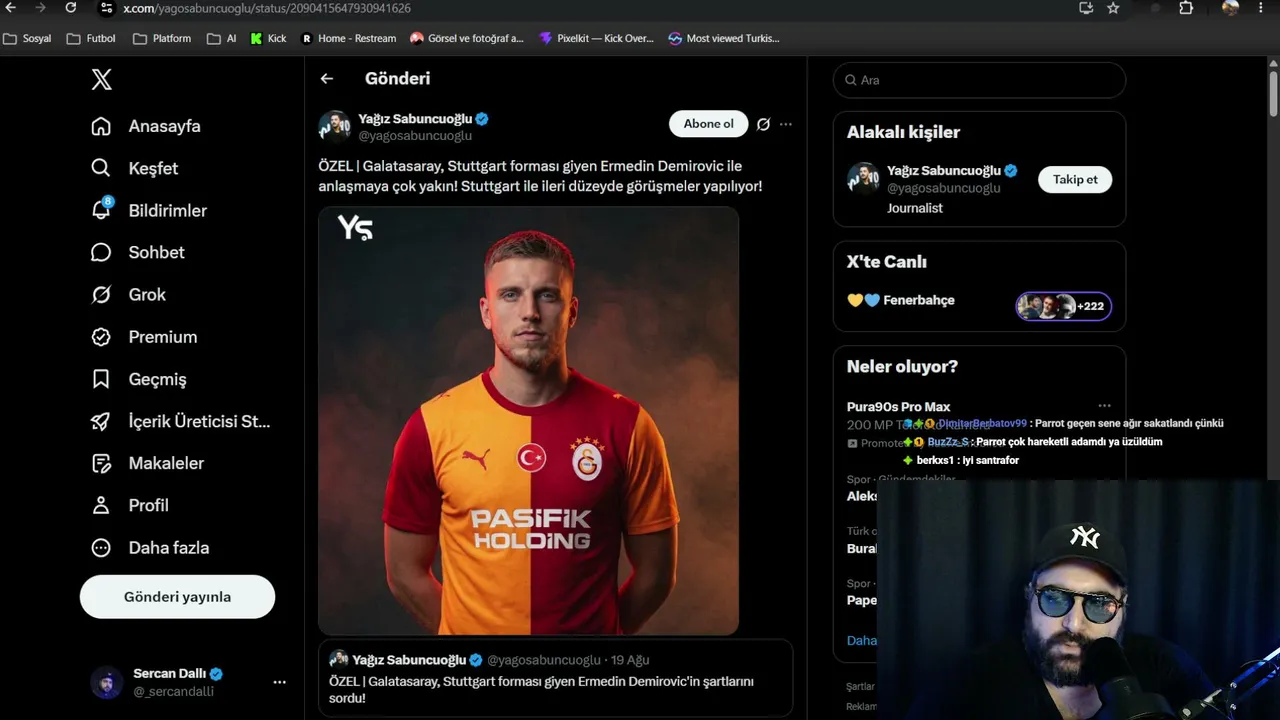Open Görsel ve fotoğraf bookmark
1280x720 pixels.
pyautogui.click(x=467, y=39)
